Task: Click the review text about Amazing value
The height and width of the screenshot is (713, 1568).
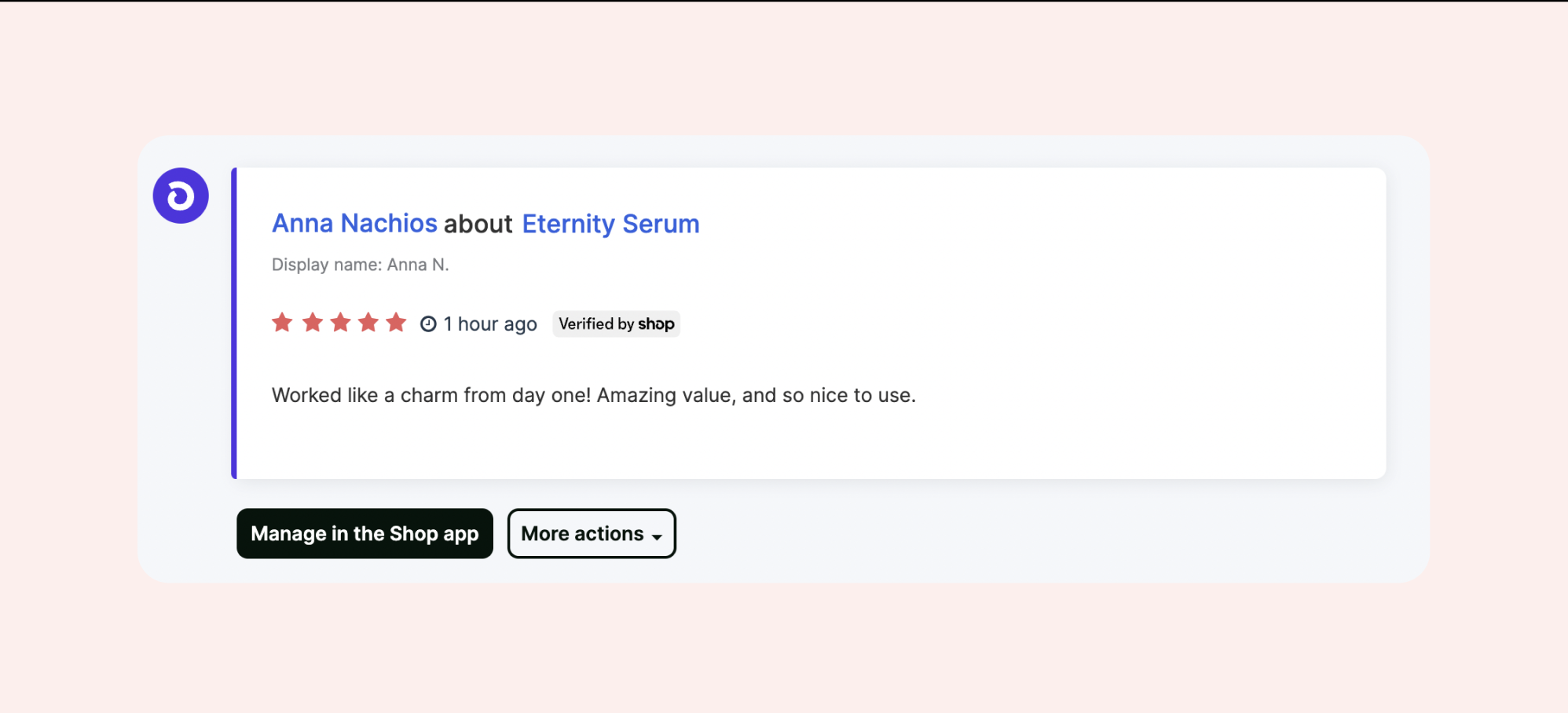Action: (594, 395)
